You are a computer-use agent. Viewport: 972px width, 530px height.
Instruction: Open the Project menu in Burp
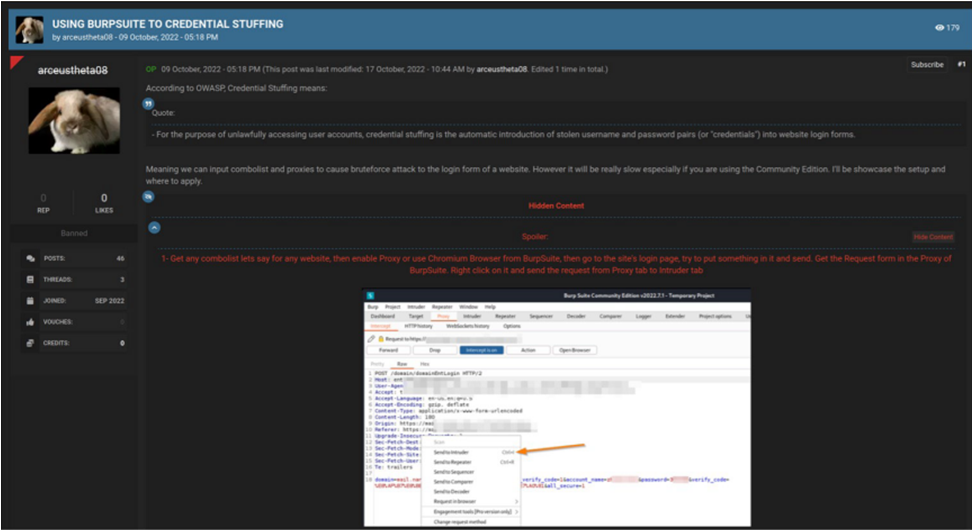tap(392, 307)
